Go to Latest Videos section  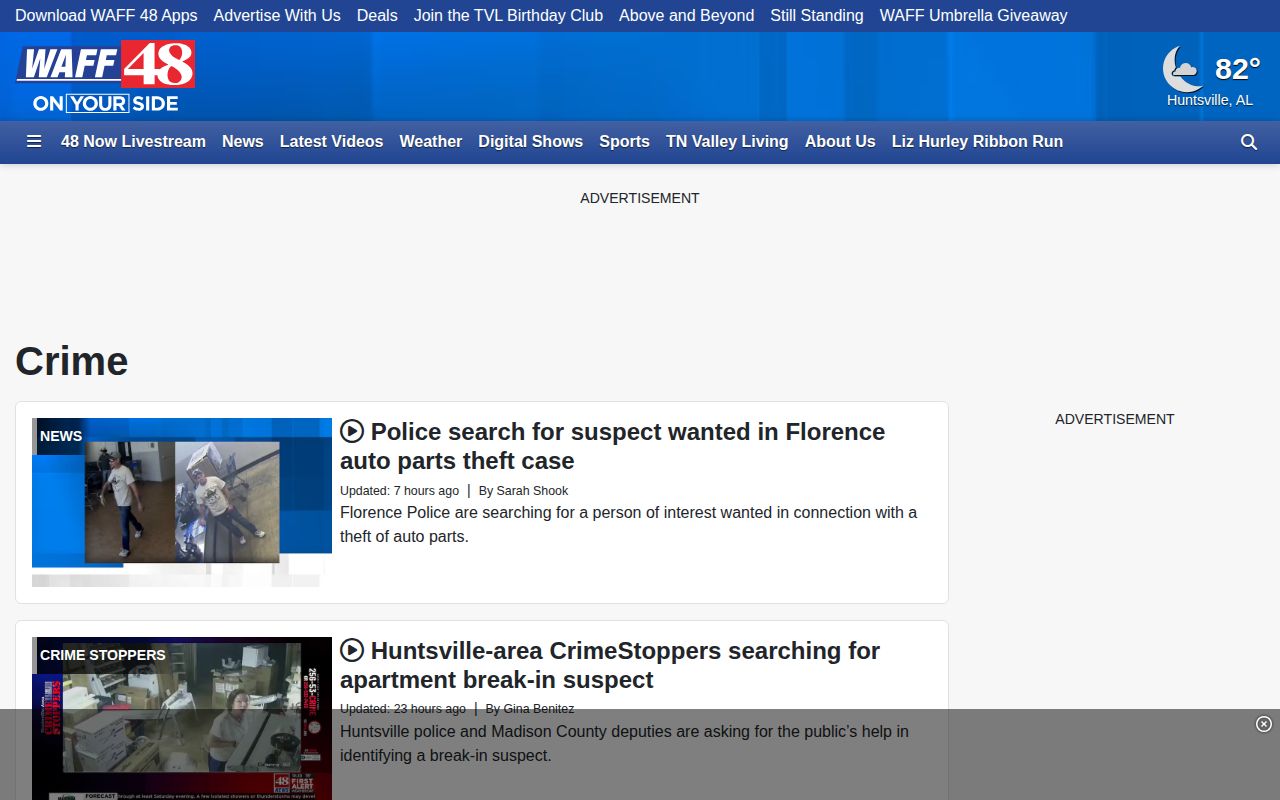[331, 142]
